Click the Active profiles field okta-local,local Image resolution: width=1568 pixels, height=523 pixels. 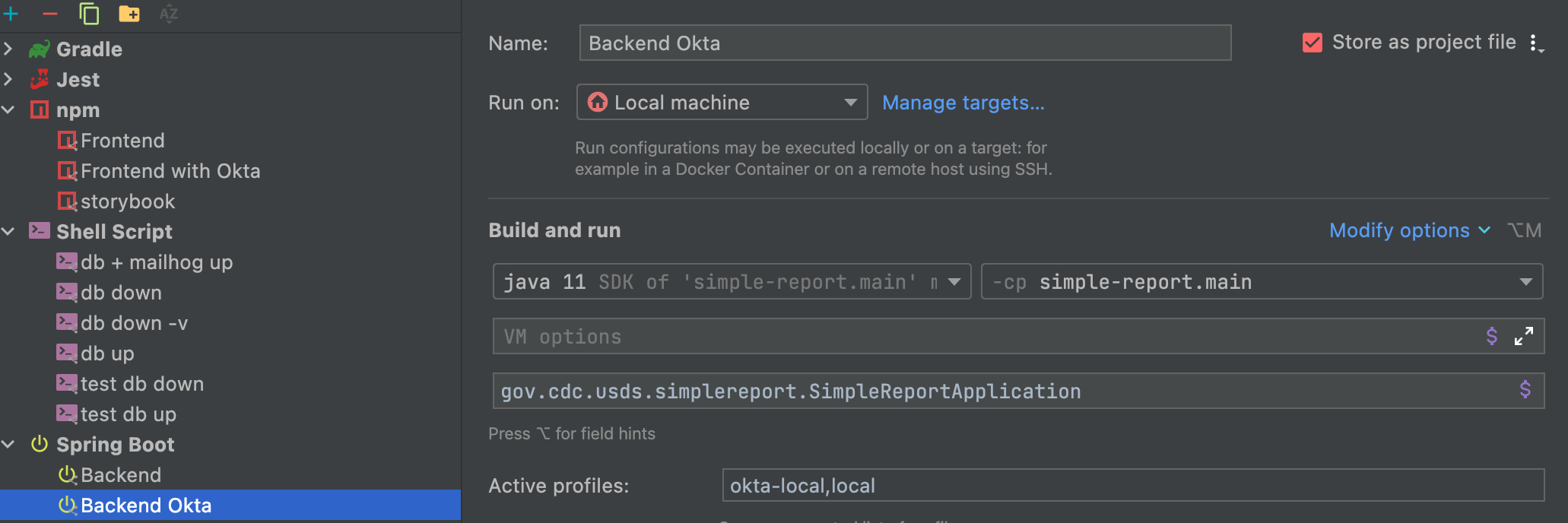tap(1133, 485)
